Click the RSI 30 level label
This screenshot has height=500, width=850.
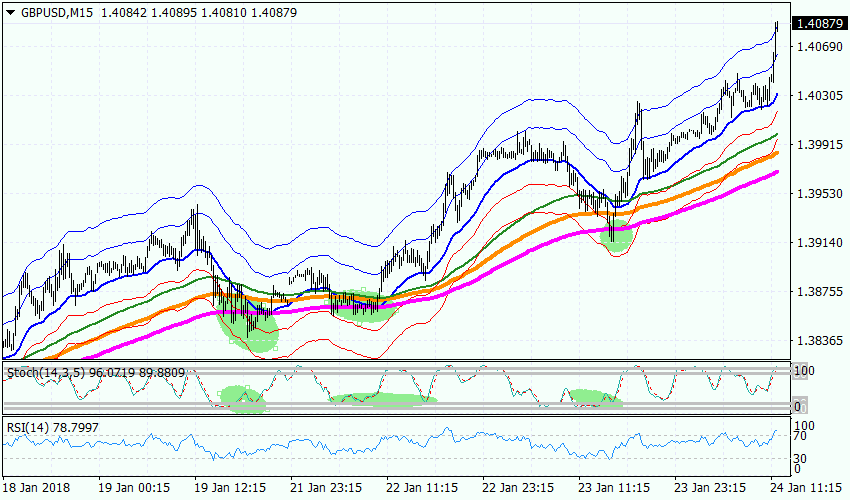click(800, 458)
